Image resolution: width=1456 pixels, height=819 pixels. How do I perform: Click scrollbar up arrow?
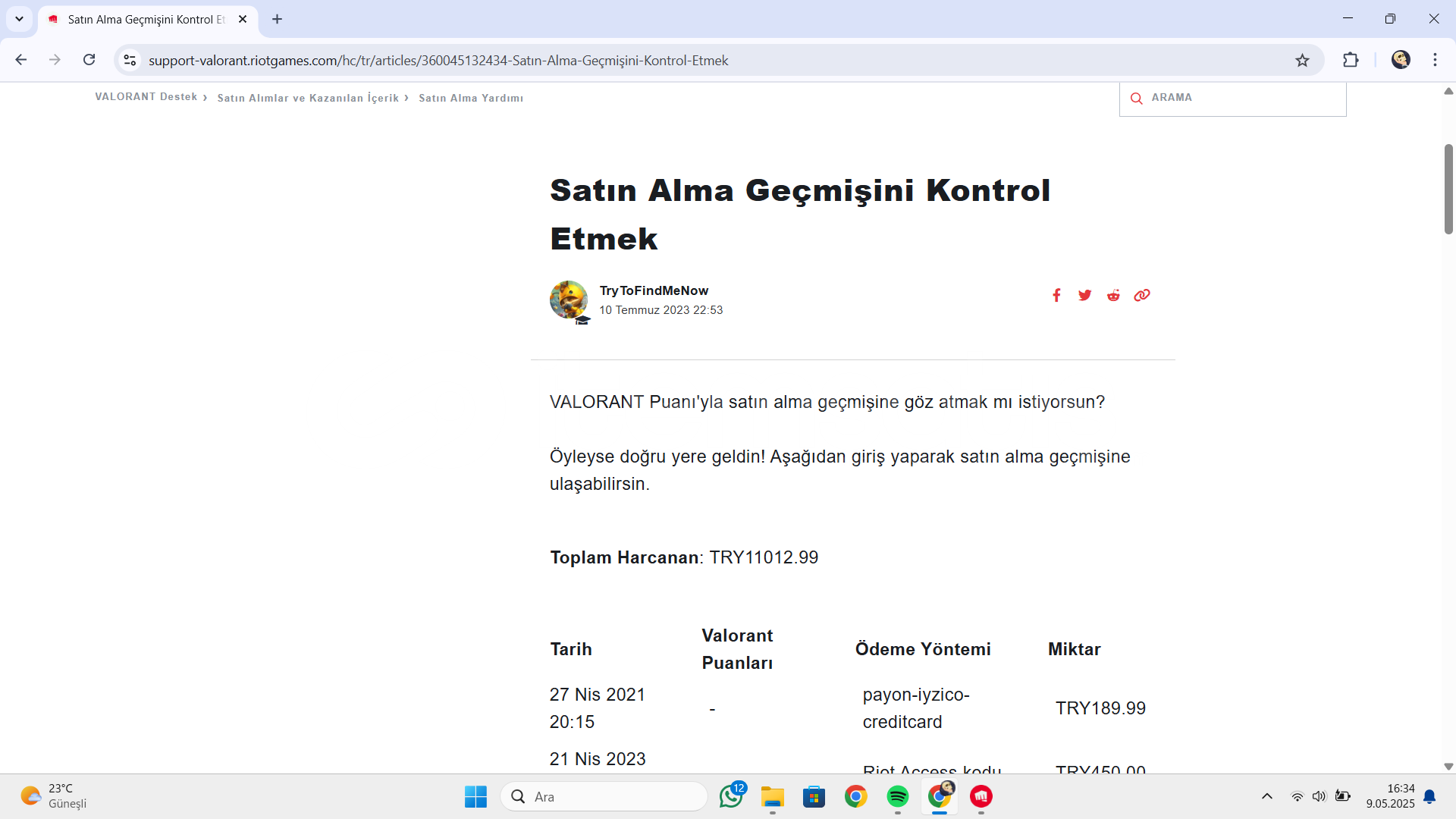(1448, 91)
